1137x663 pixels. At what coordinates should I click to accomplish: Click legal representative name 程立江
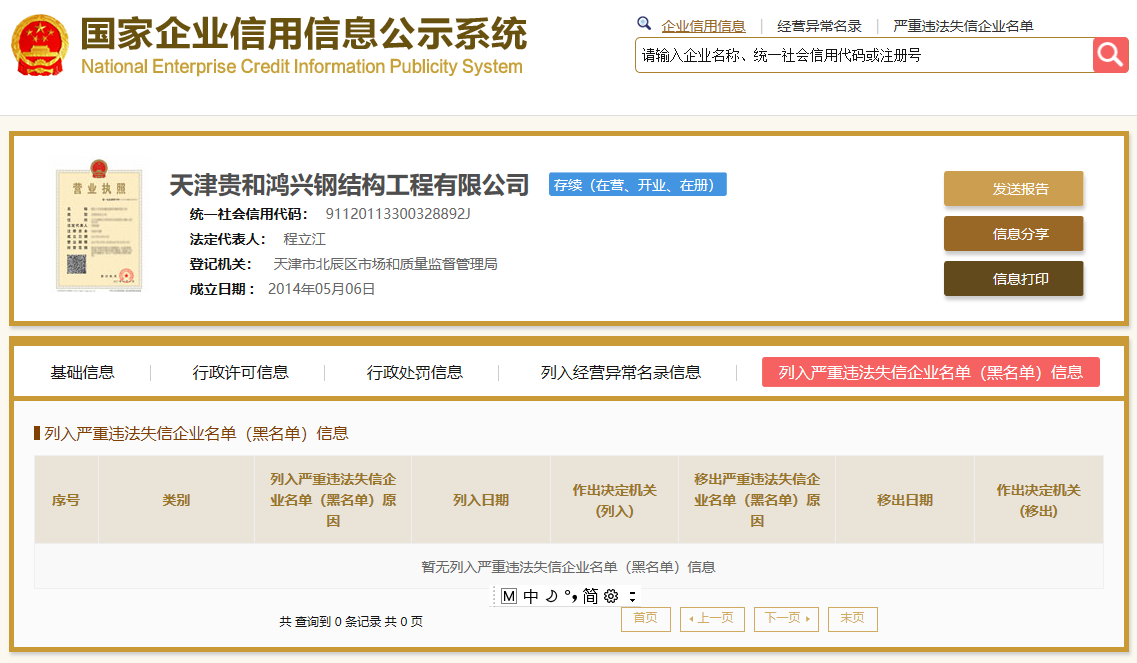[x=304, y=239]
